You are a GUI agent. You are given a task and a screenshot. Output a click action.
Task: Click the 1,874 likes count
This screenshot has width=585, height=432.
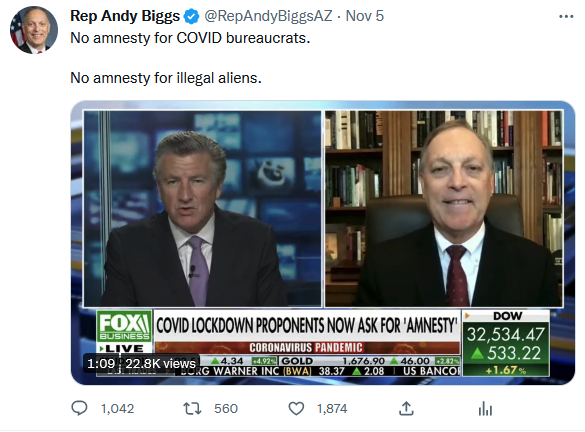point(332,408)
